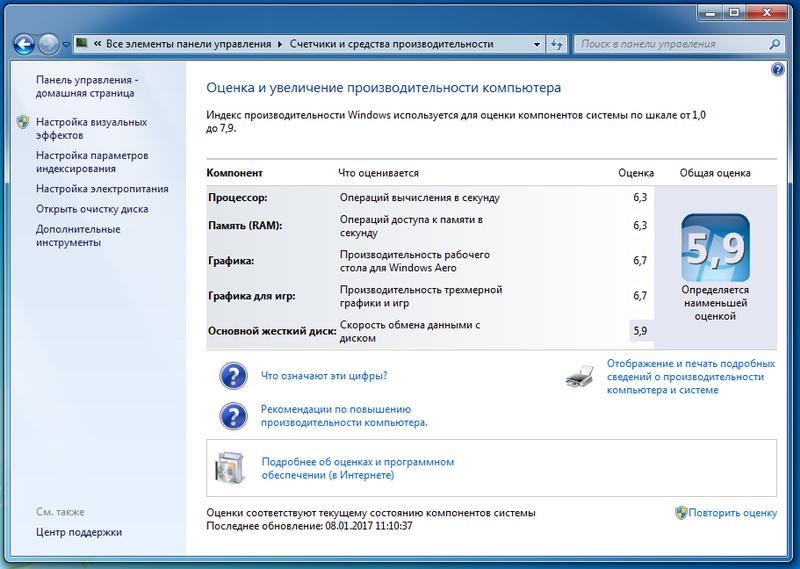Screen dimensions: 800x569
Task: Refresh the page with the refresh button
Action: click(x=556, y=44)
